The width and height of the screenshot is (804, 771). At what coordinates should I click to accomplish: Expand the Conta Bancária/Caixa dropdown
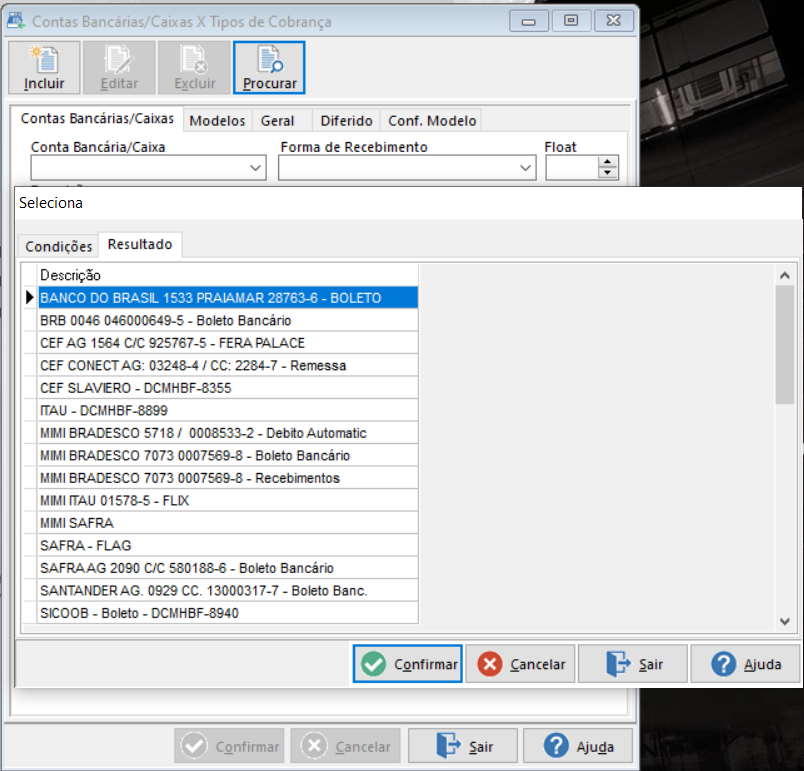pos(255,168)
